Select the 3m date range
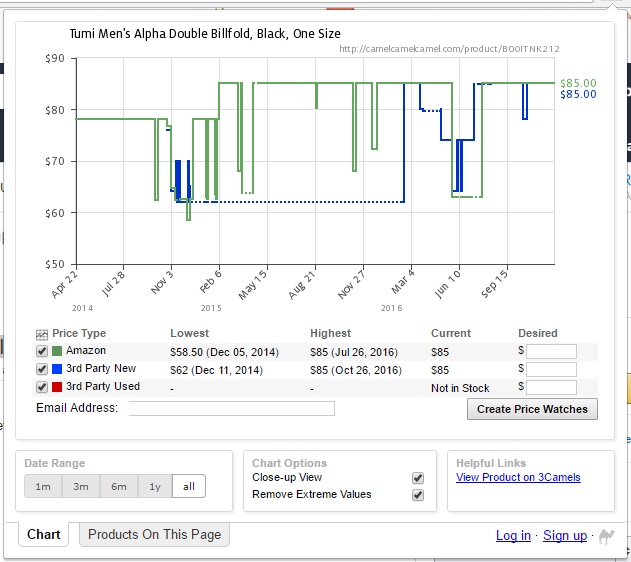 81,486
